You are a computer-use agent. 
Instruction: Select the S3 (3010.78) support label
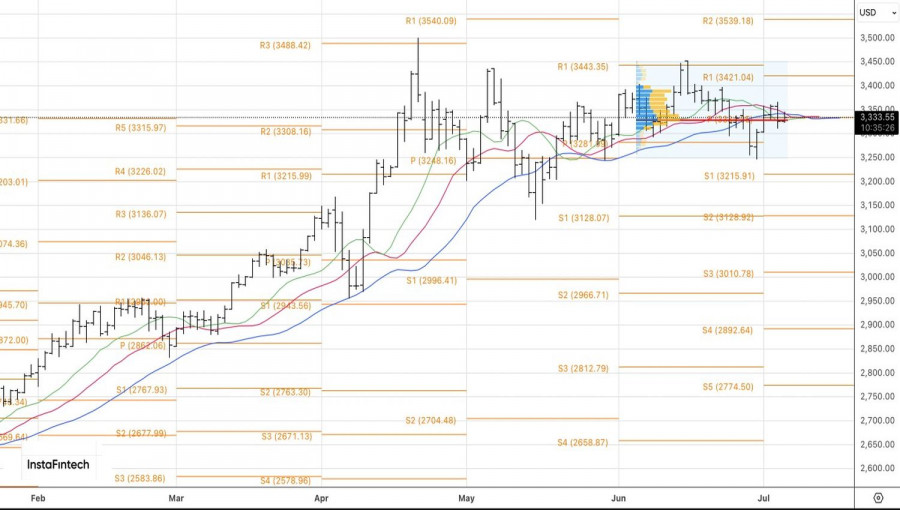[x=728, y=274]
